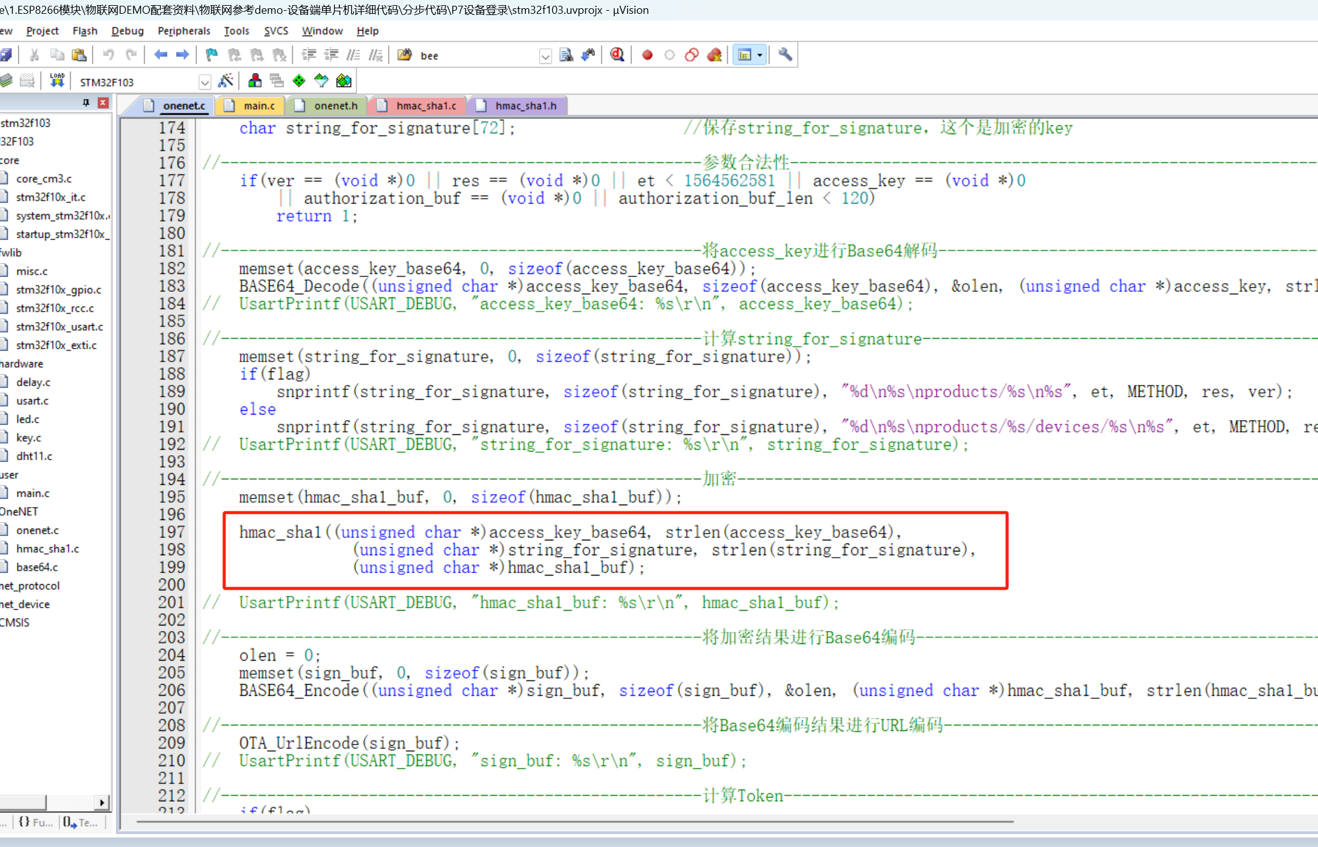The width and height of the screenshot is (1318, 847).
Task: Disable all breakpoints in the toolbar
Action: pos(691,55)
